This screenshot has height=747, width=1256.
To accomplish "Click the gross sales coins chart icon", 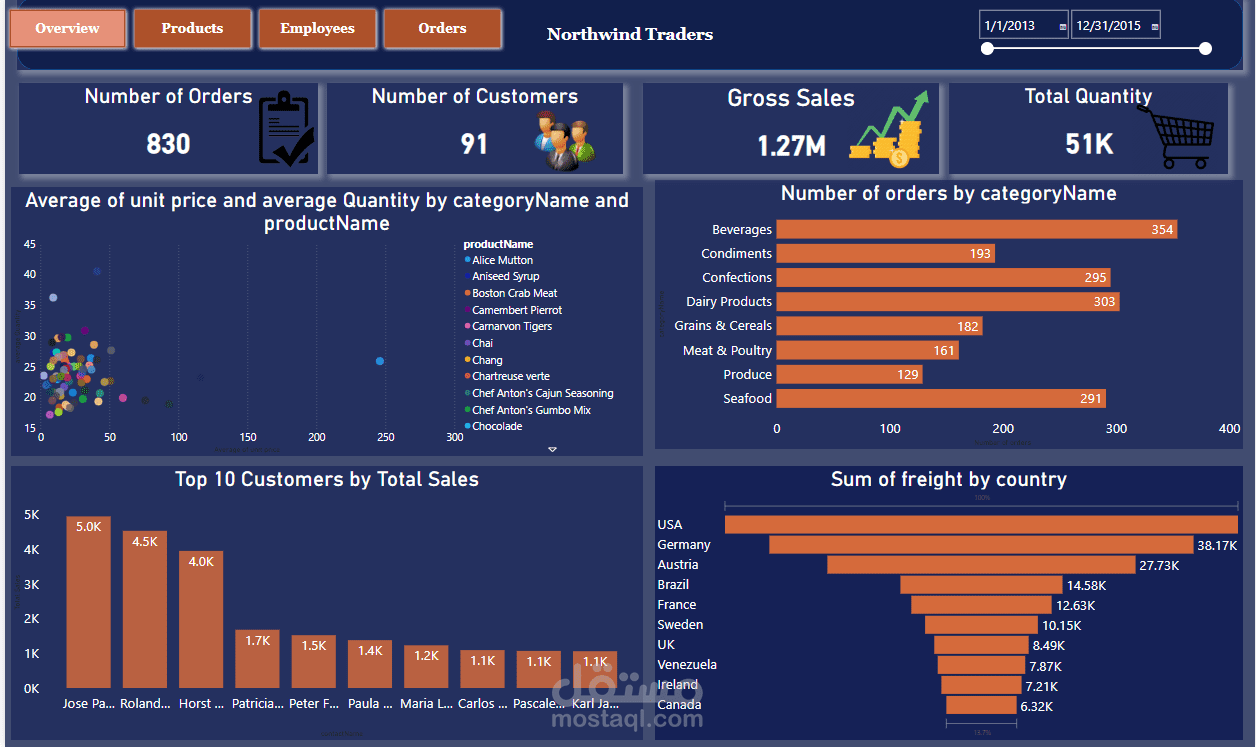I will pyautogui.click(x=890, y=128).
